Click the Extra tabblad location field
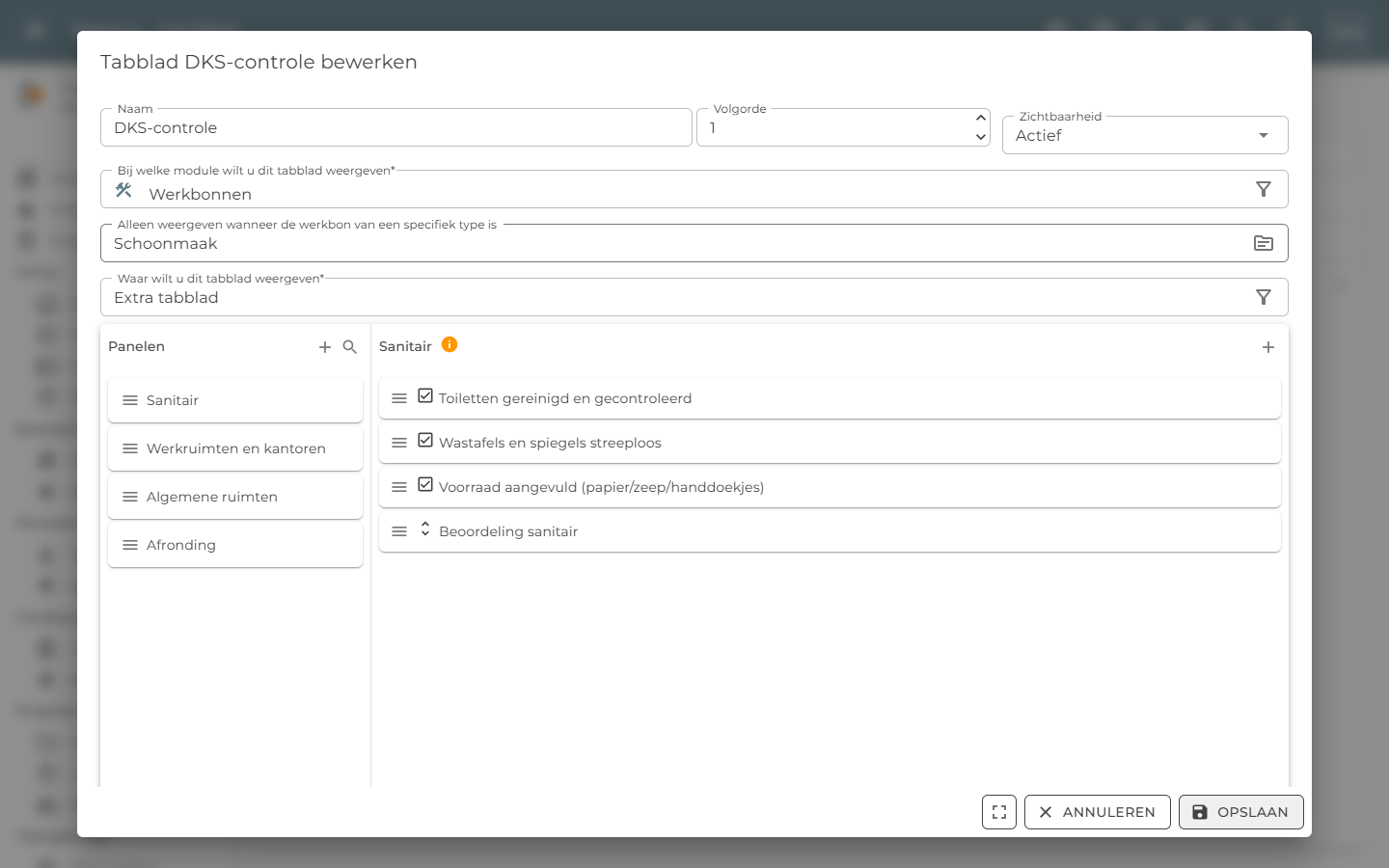The width and height of the screenshot is (1389, 868). coord(694,297)
